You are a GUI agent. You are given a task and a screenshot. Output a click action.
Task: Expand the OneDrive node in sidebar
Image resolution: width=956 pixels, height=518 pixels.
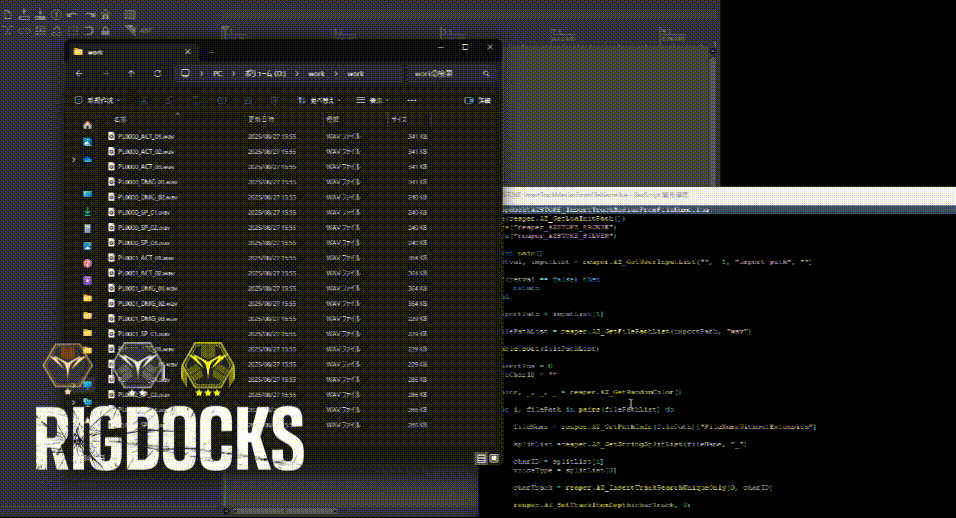pyautogui.click(x=74, y=159)
